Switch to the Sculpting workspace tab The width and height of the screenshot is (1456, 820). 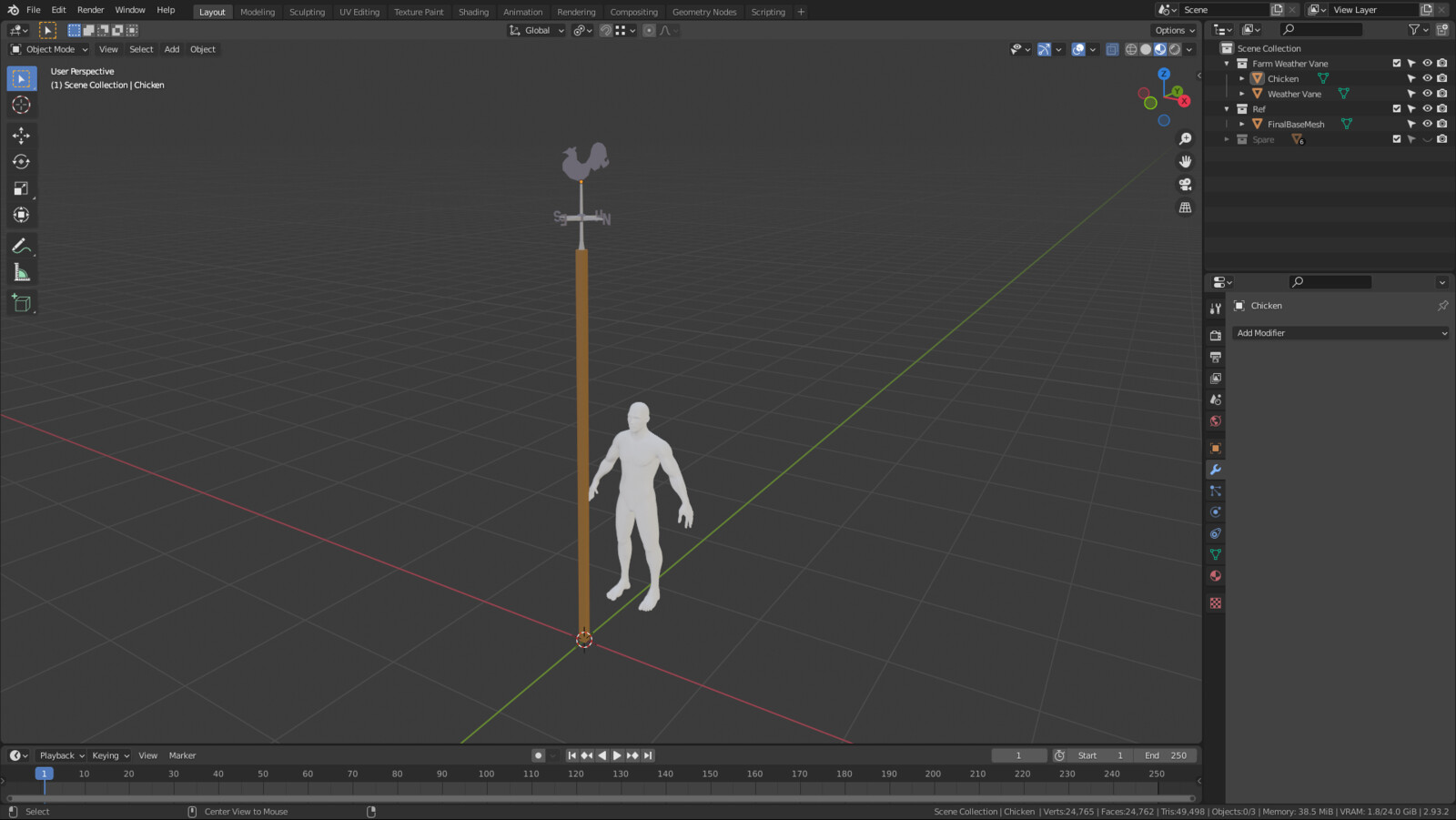307,12
